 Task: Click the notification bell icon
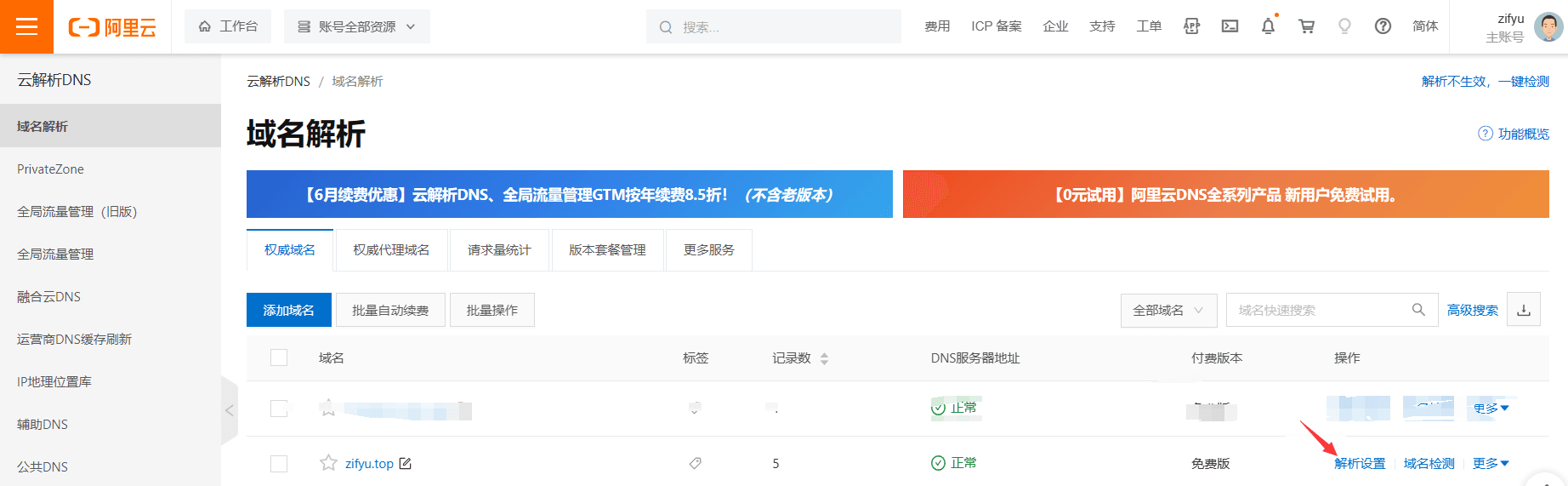click(1268, 26)
